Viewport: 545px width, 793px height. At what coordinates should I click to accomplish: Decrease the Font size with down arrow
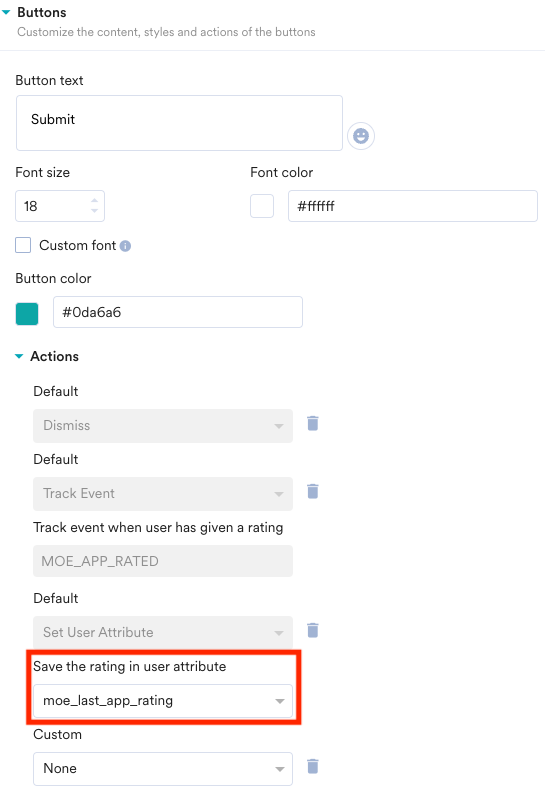pyautogui.click(x=95, y=211)
